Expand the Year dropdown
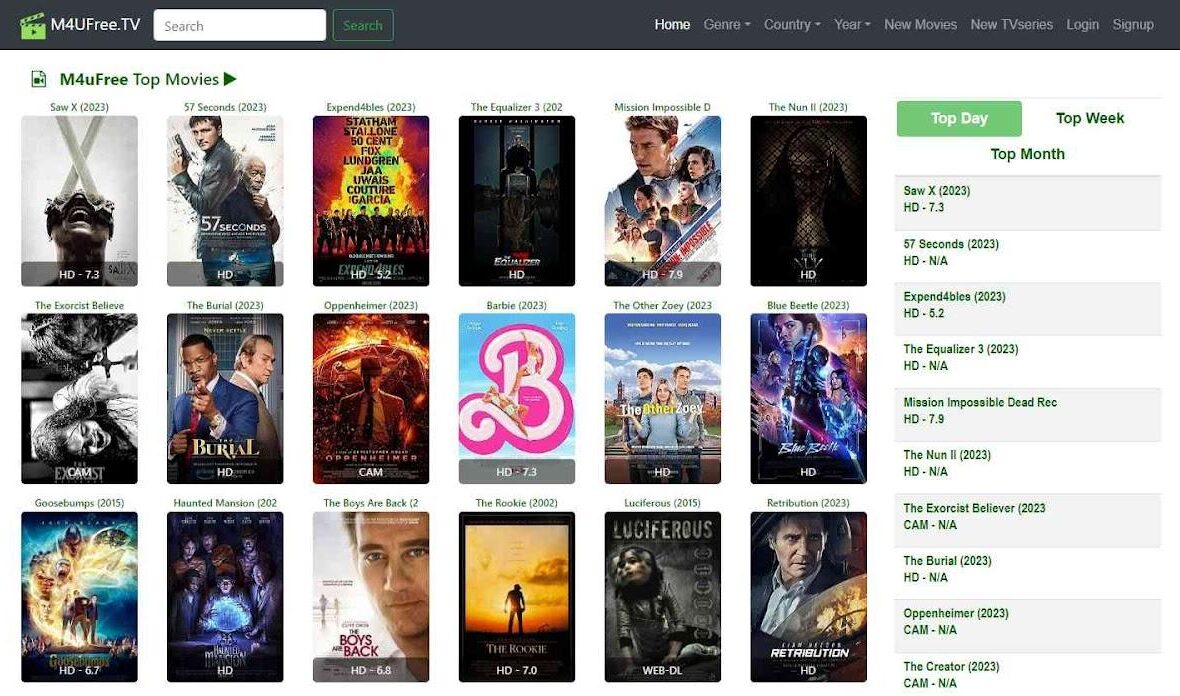The height and width of the screenshot is (696, 1180). click(x=852, y=25)
